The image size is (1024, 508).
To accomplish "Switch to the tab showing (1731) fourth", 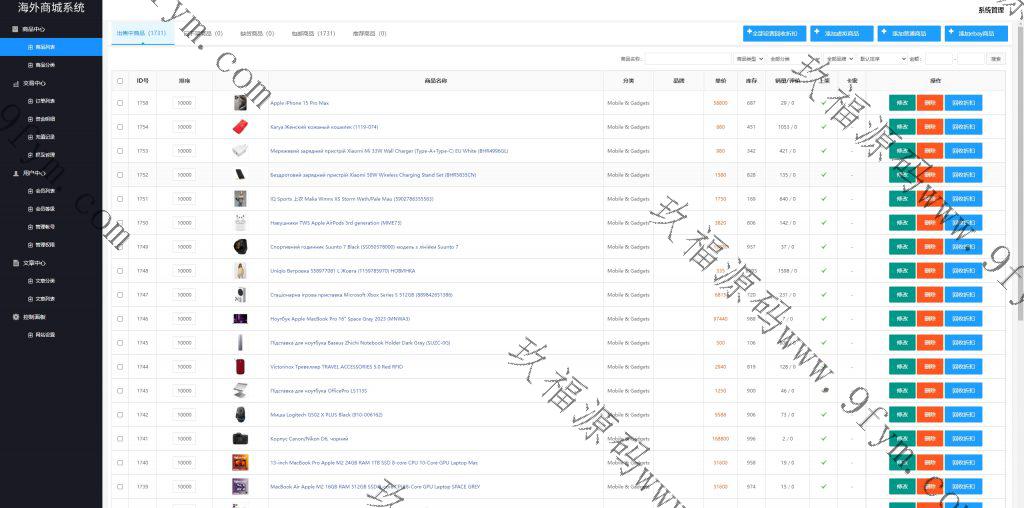I will tap(313, 34).
